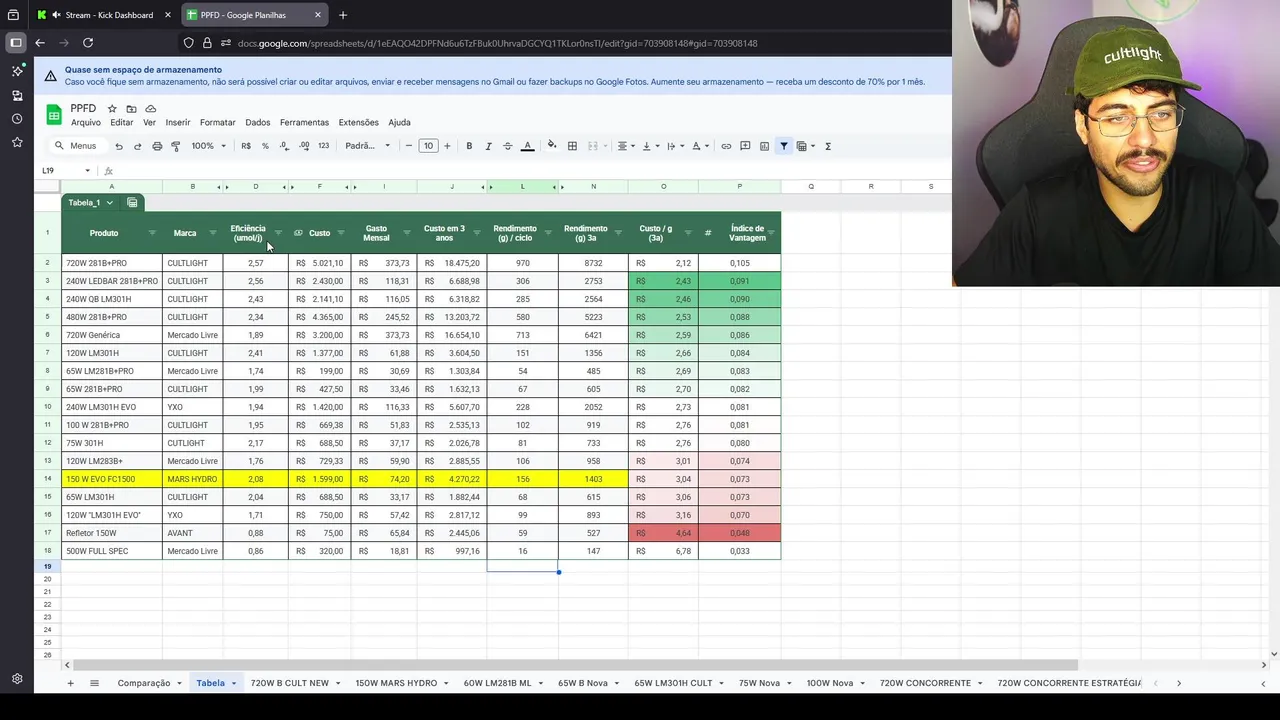
Task: Star the PPFD document
Action: click(x=112, y=108)
